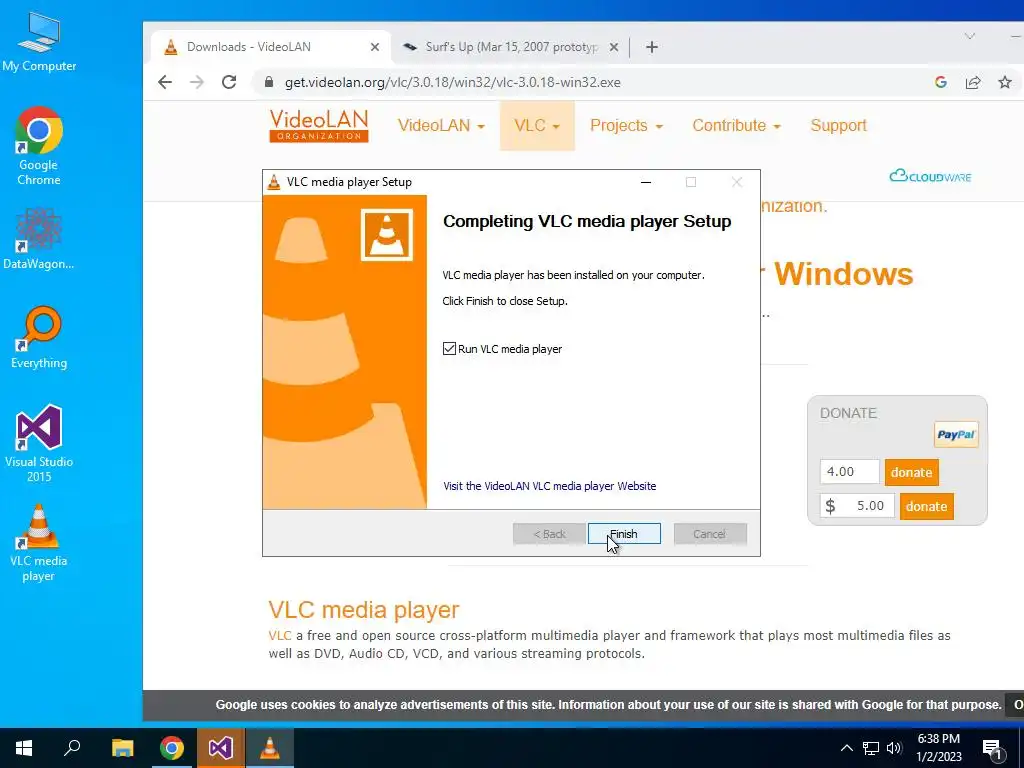Image resolution: width=1024 pixels, height=768 pixels.
Task: Follow the orange VLC text link
Action: tap(280, 635)
